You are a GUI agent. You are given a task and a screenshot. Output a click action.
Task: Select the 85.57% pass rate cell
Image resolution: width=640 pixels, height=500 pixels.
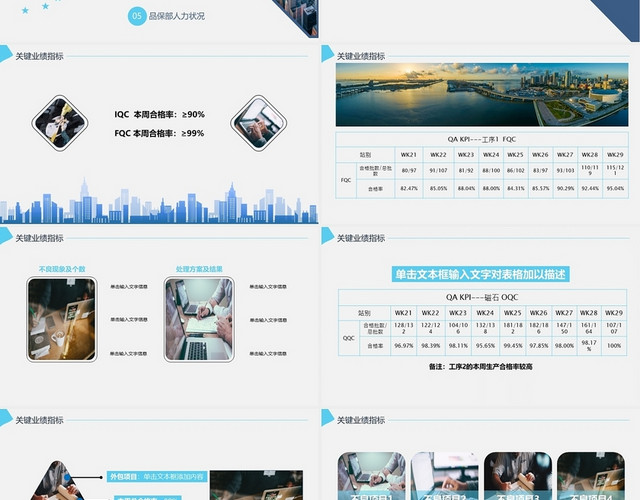pos(540,189)
